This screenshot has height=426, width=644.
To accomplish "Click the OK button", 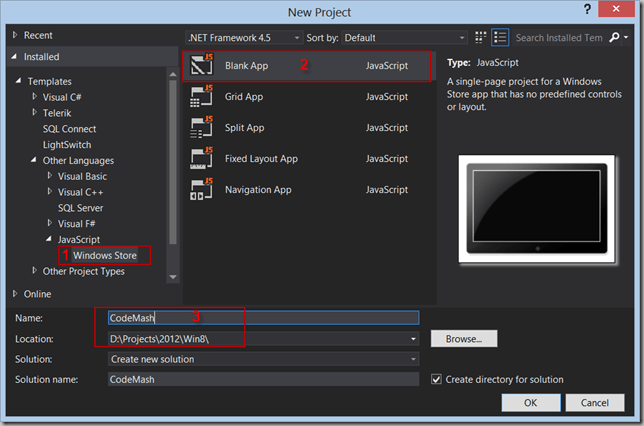I will coord(531,403).
